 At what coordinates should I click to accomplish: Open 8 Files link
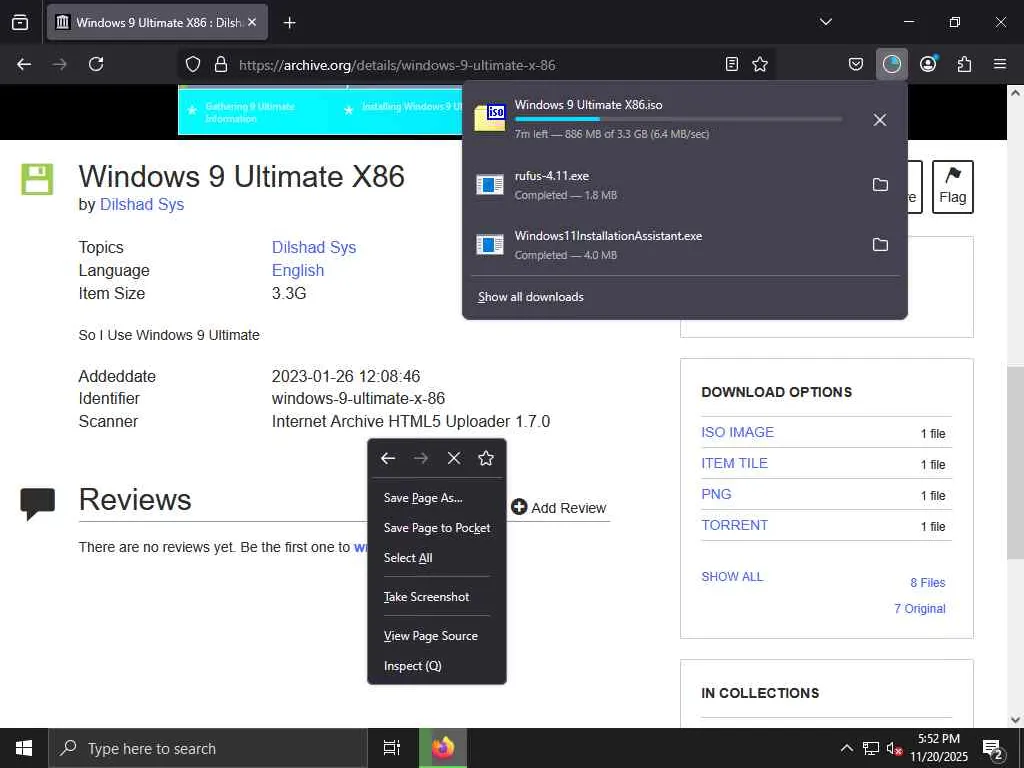(x=927, y=583)
